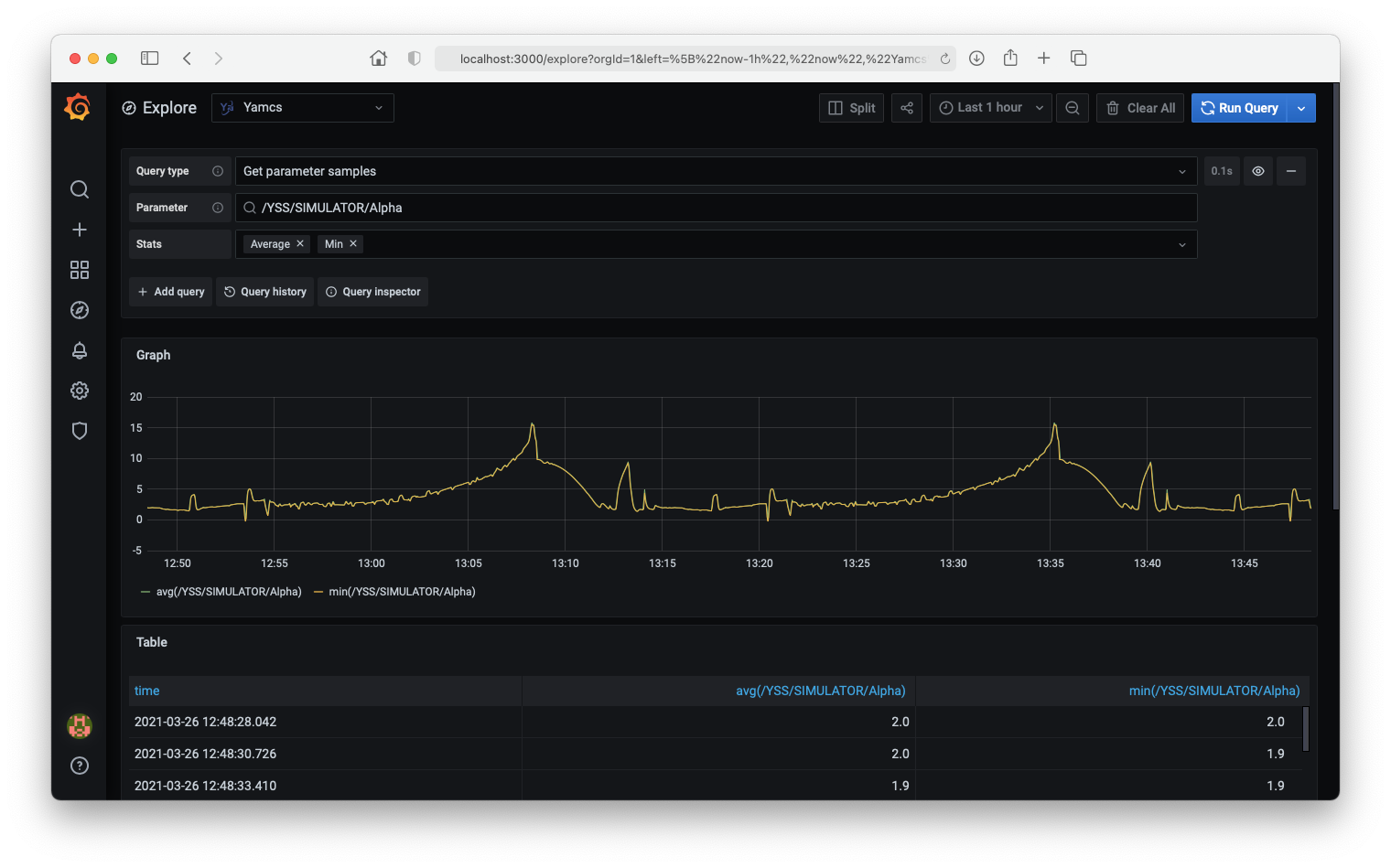Screen dimensions: 1391x868
Task: Open a new browser tab with plus
Action: coord(1044,59)
